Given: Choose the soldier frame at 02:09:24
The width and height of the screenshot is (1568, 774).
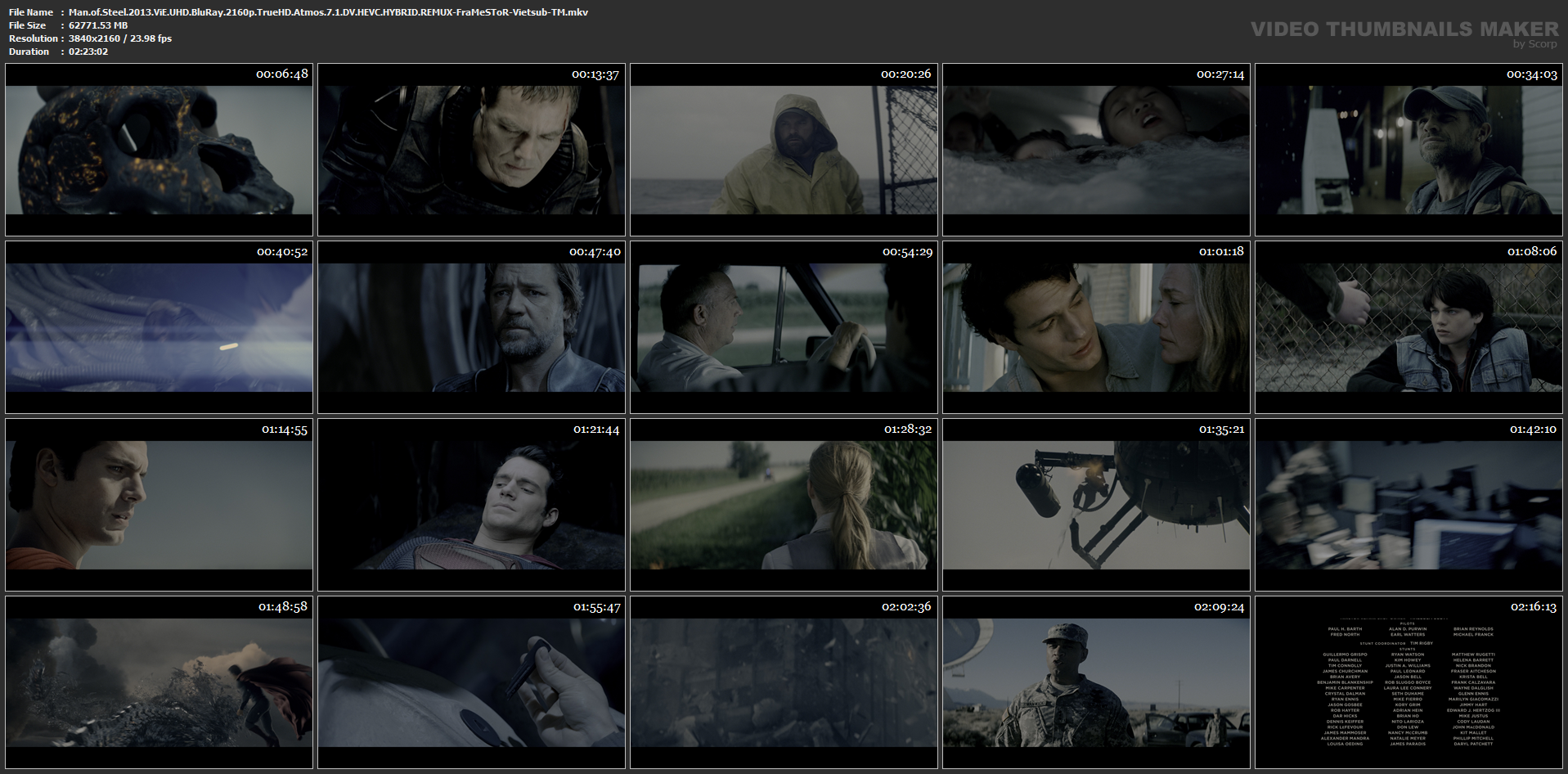Looking at the screenshot, I should (x=1096, y=682).
